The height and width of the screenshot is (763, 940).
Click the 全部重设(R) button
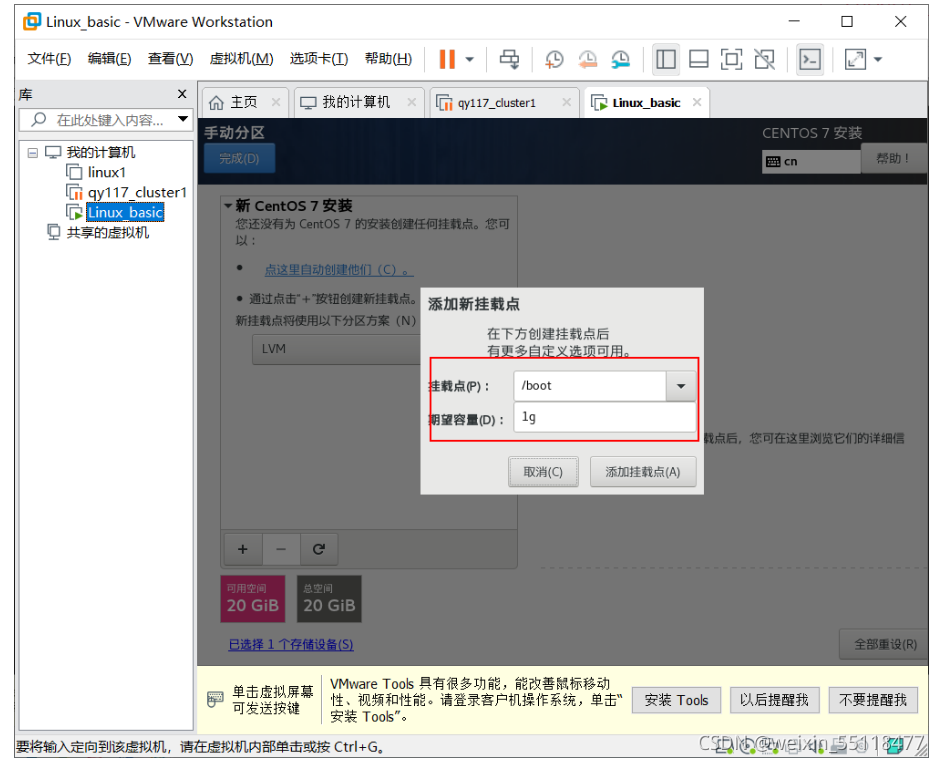pos(885,644)
